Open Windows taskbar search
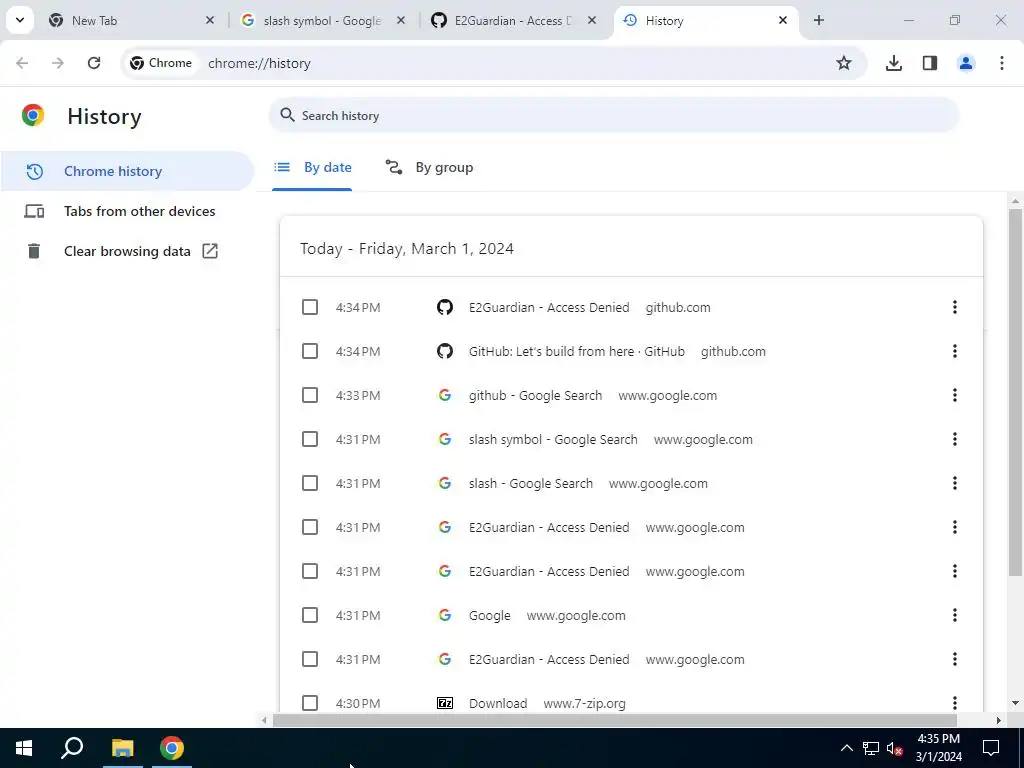1024x768 pixels. click(x=72, y=748)
